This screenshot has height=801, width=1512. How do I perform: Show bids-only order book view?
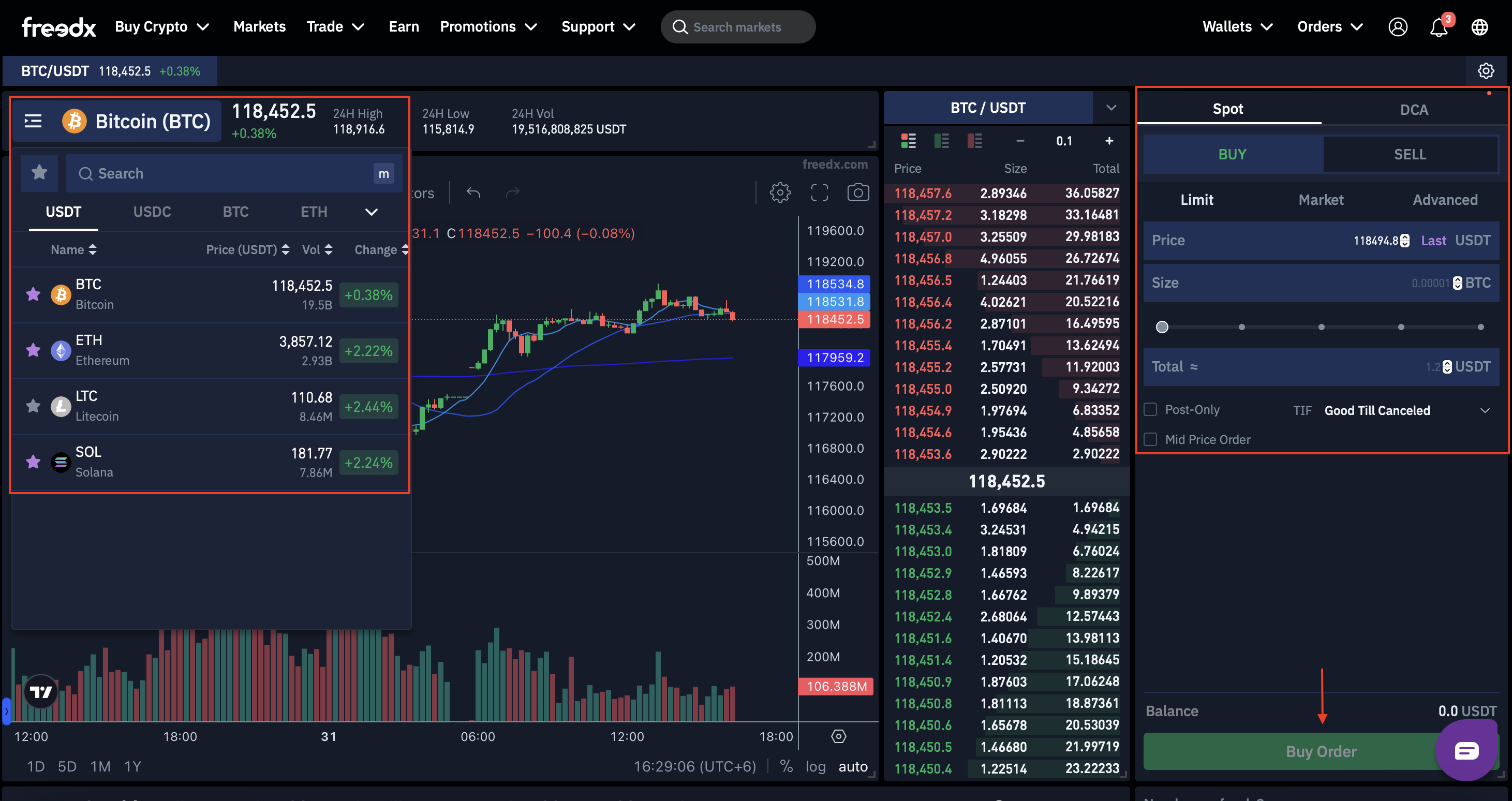941,141
